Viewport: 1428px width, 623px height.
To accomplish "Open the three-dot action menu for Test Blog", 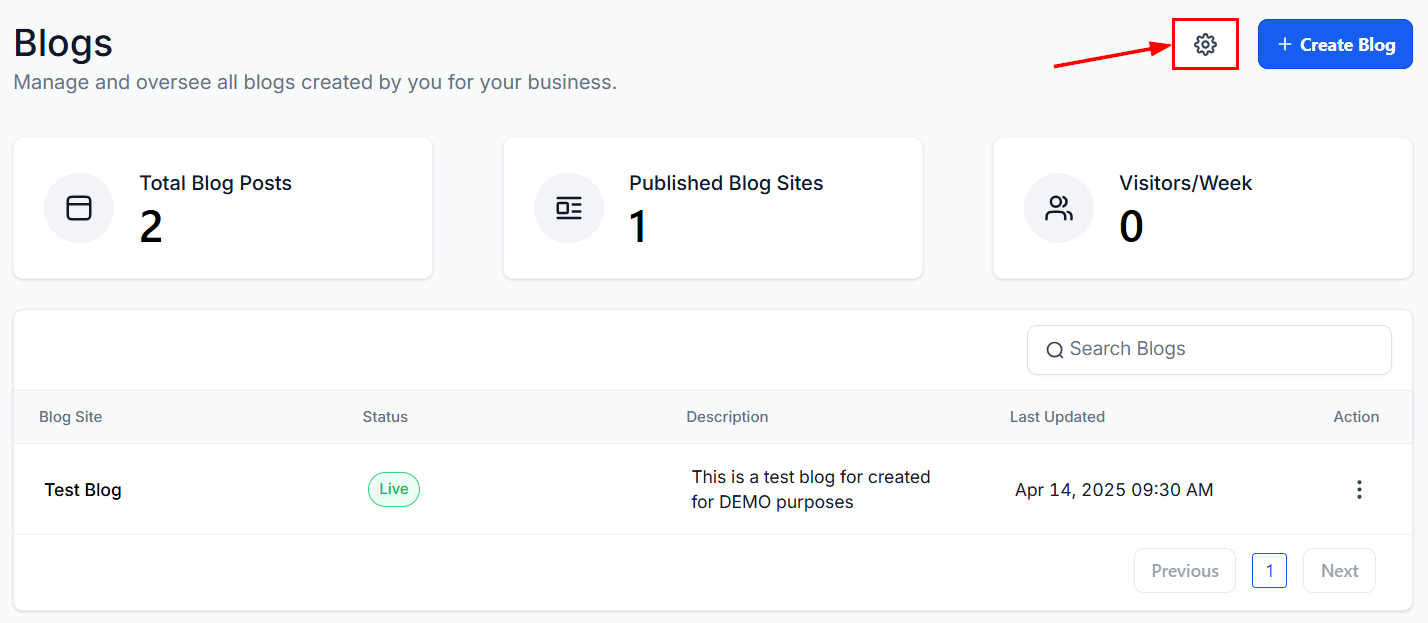I will (1359, 490).
